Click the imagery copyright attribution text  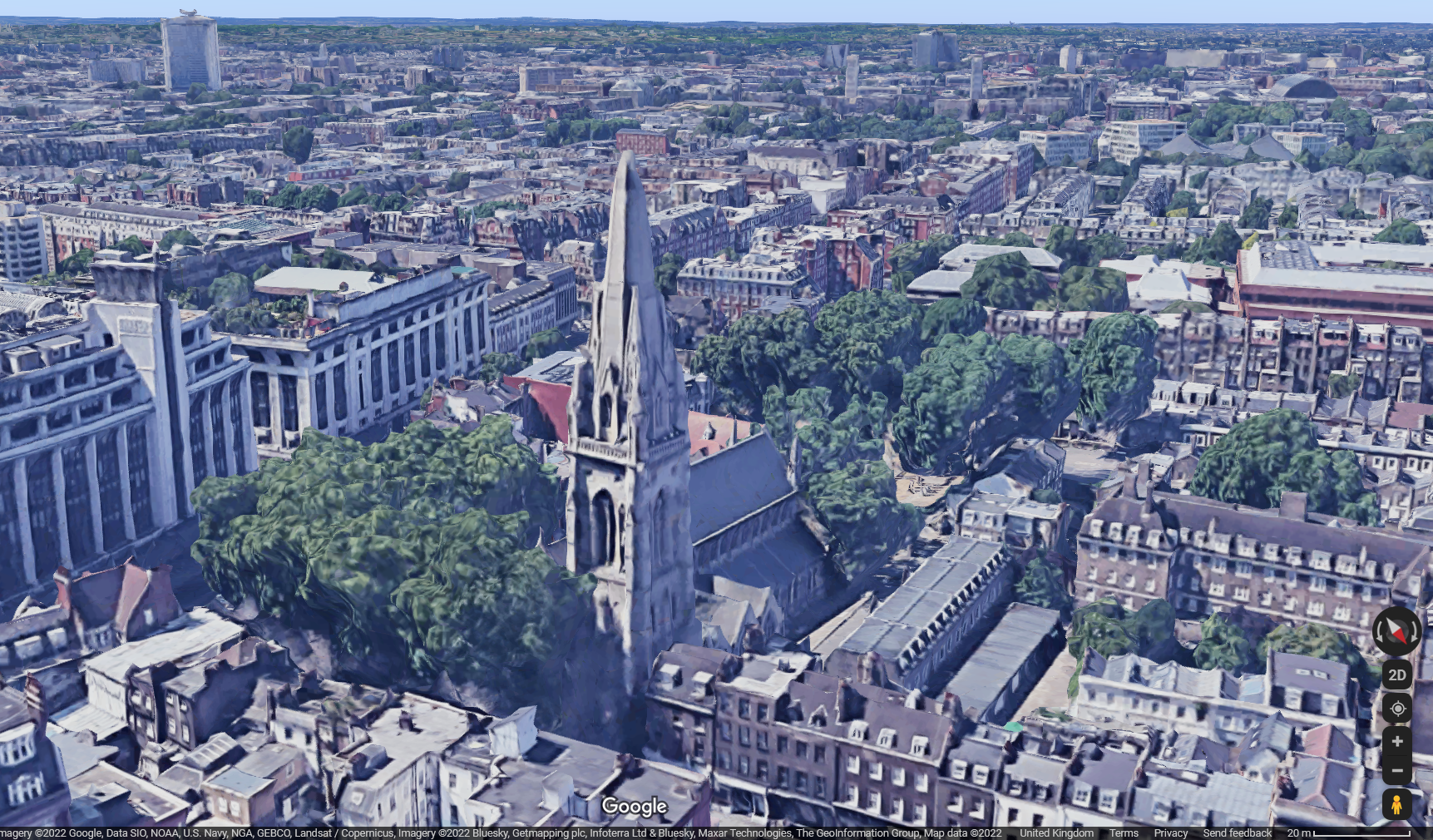(501, 833)
